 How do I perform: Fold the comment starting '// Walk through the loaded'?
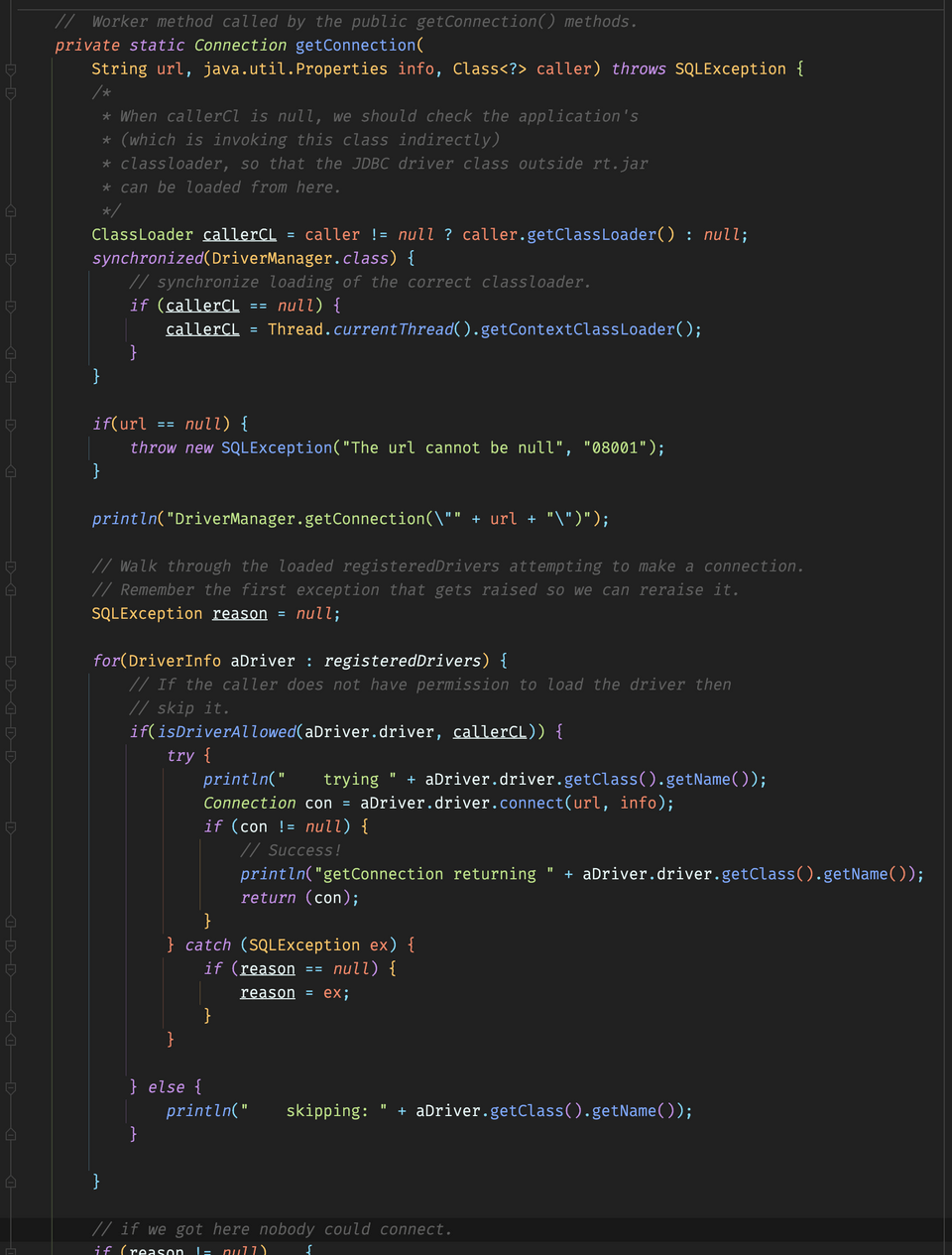tap(10, 566)
